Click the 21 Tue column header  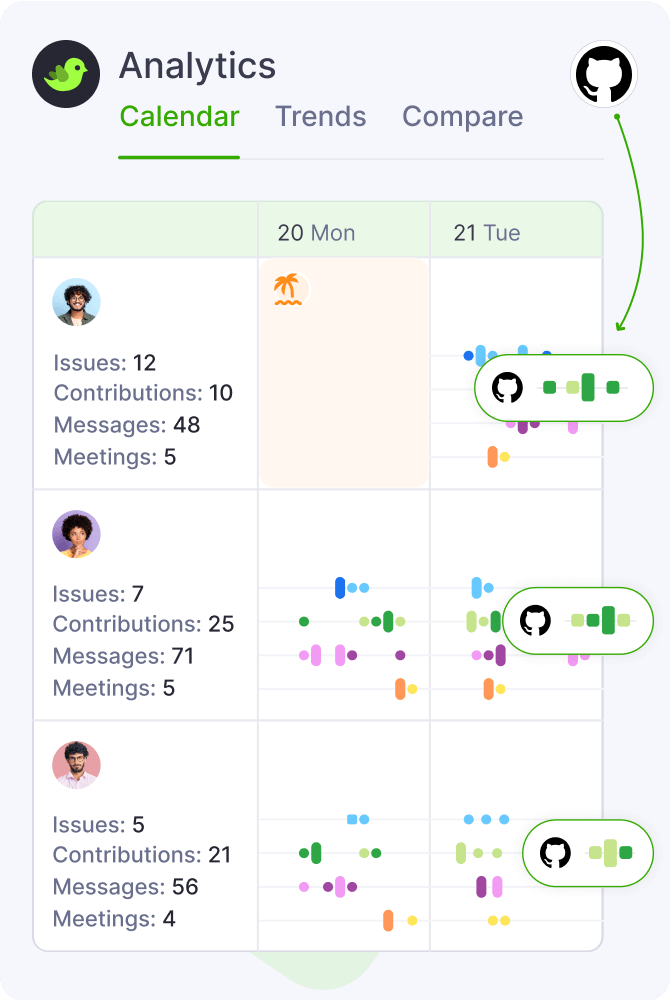(487, 233)
